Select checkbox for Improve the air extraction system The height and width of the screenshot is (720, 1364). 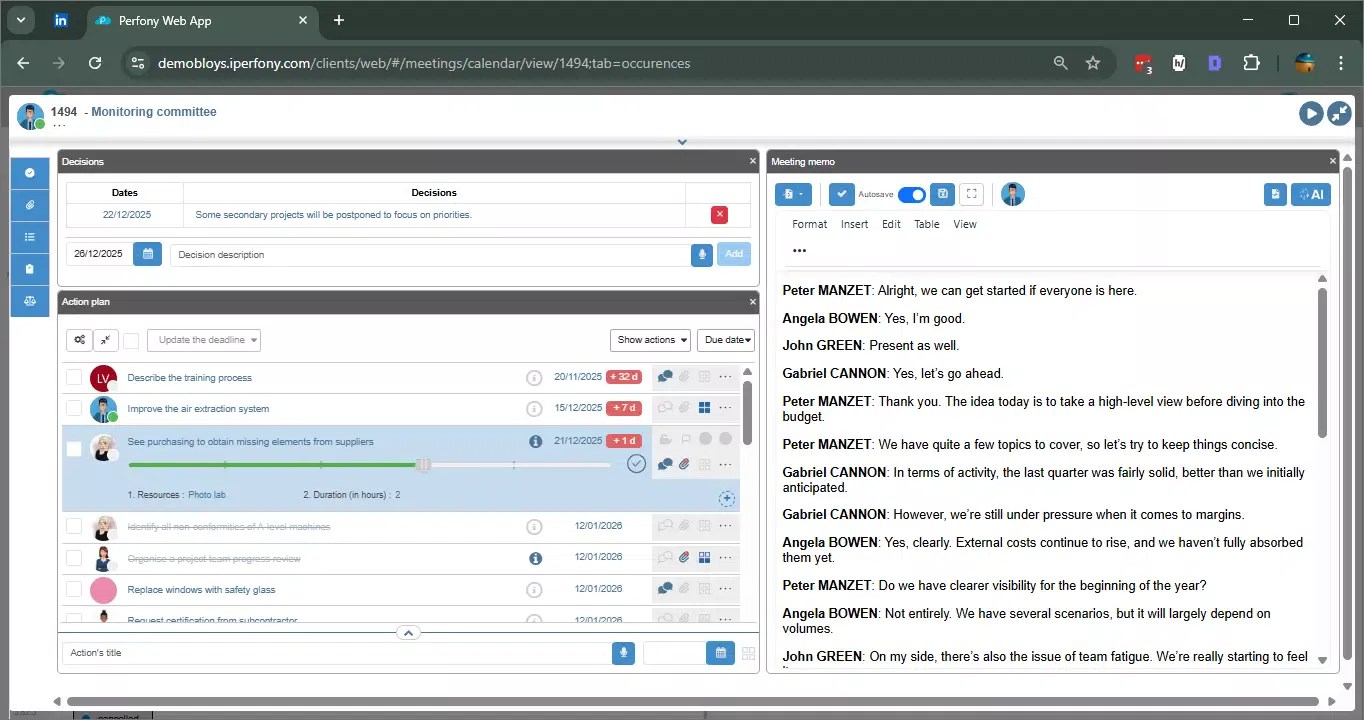click(74, 409)
